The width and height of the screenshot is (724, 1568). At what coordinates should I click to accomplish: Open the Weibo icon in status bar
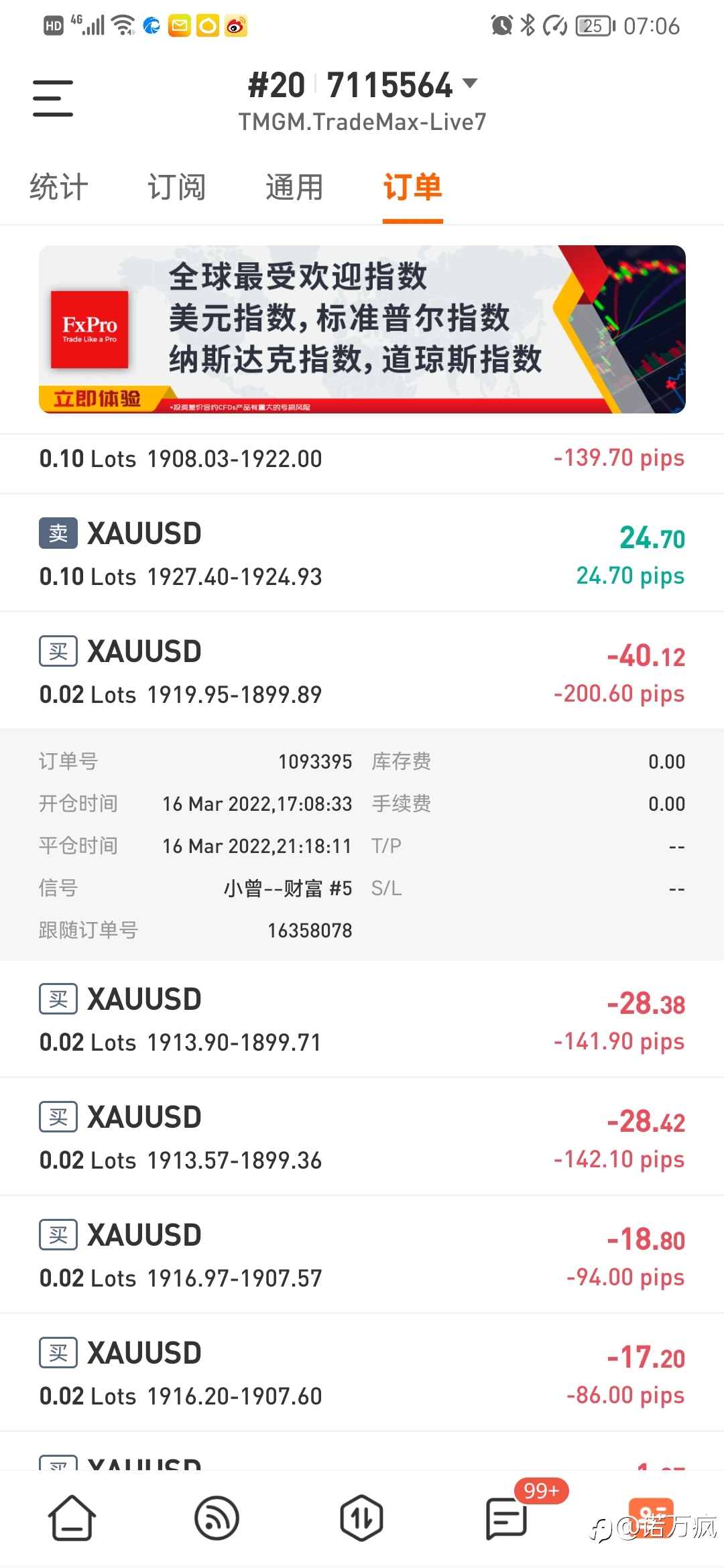pos(236,26)
